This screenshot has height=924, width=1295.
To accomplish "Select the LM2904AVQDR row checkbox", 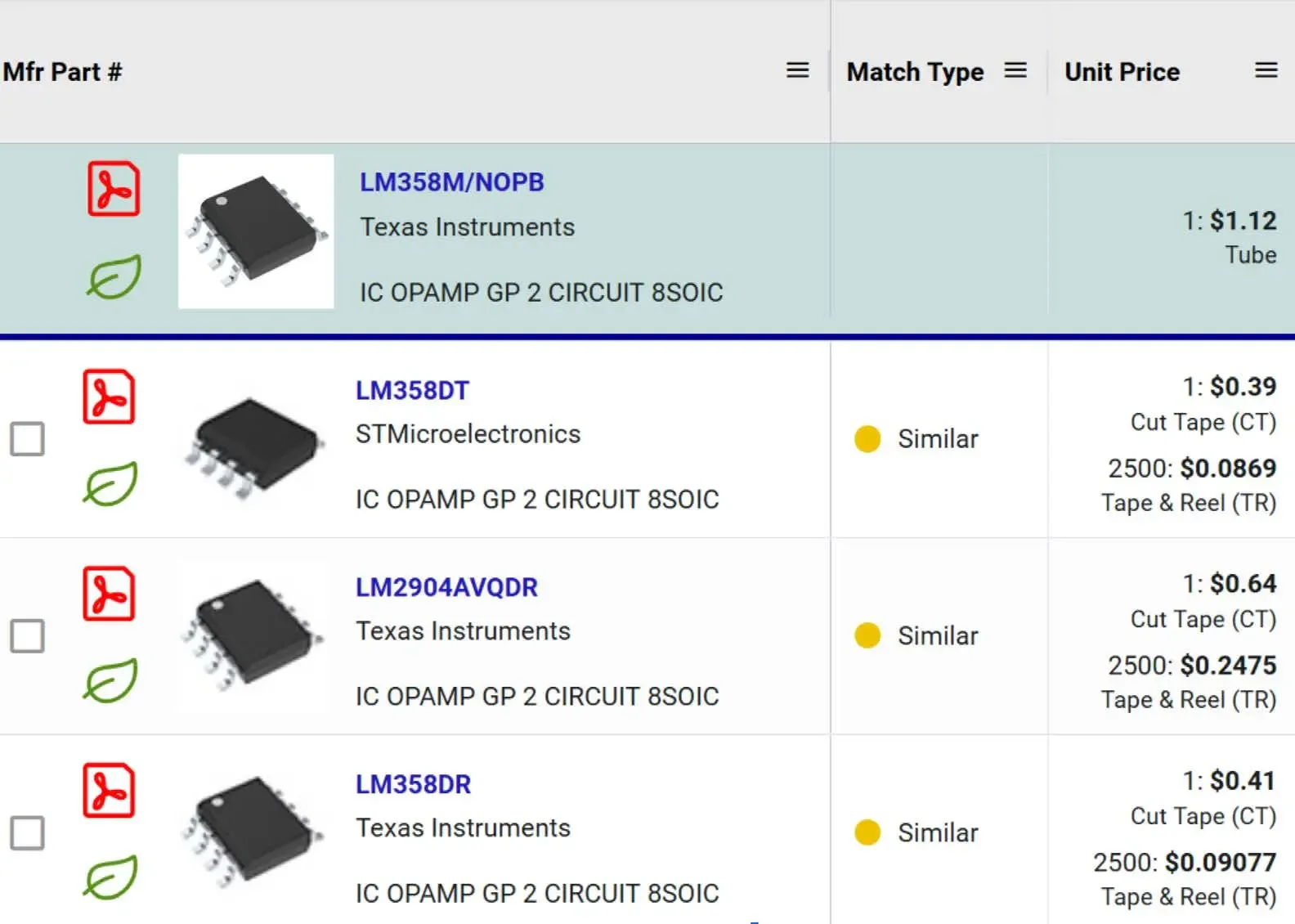I will click(27, 636).
